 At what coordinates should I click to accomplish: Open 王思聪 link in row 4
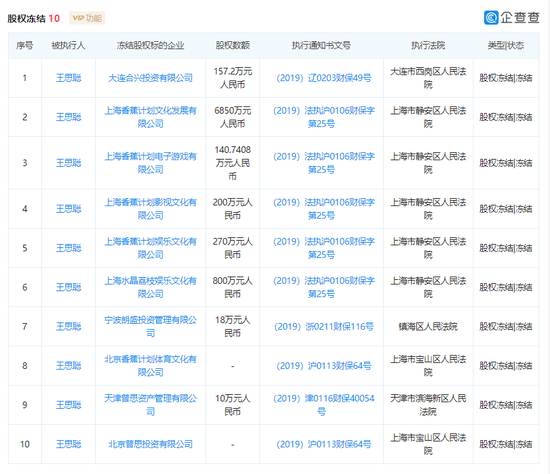(68, 209)
